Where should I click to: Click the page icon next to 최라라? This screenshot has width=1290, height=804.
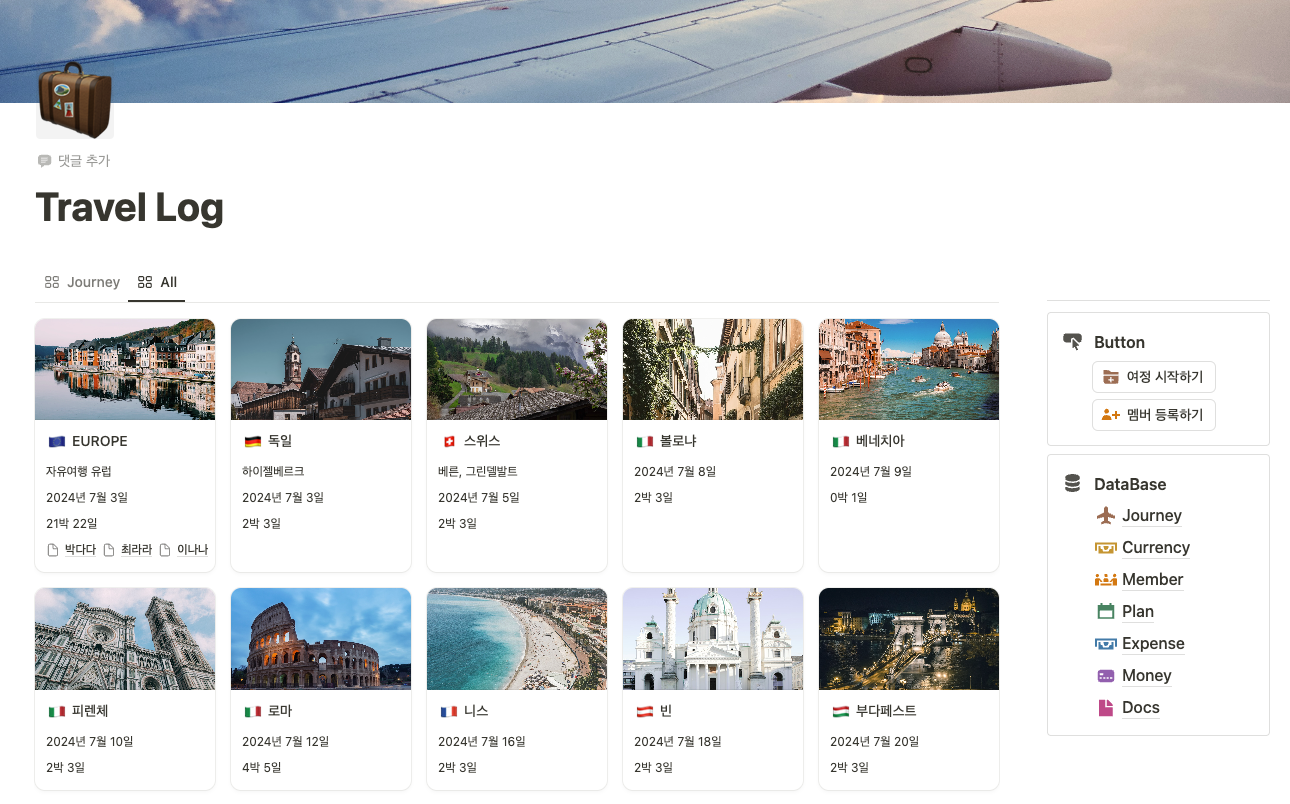point(109,550)
